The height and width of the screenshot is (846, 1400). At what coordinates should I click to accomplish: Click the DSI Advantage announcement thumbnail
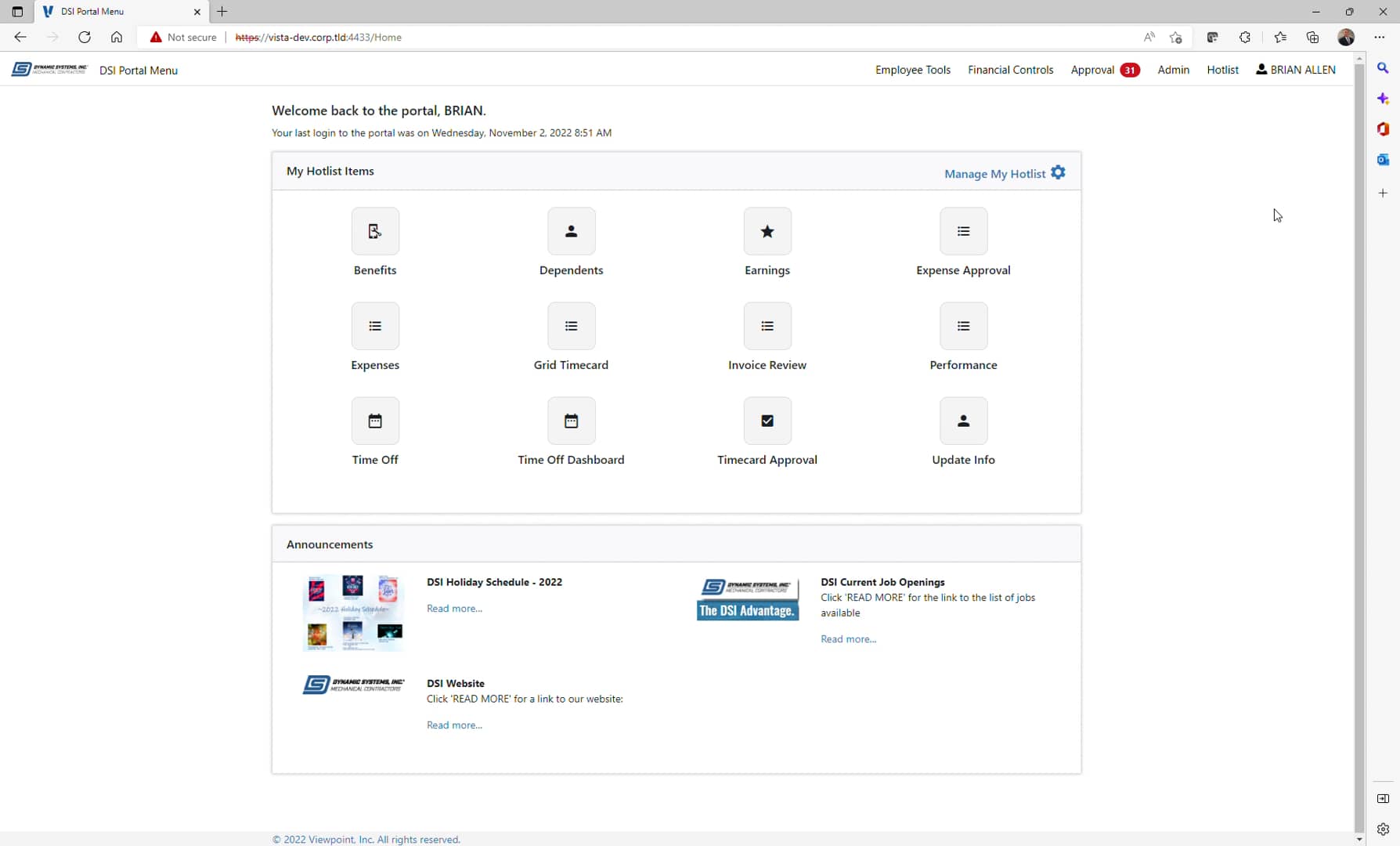746,598
